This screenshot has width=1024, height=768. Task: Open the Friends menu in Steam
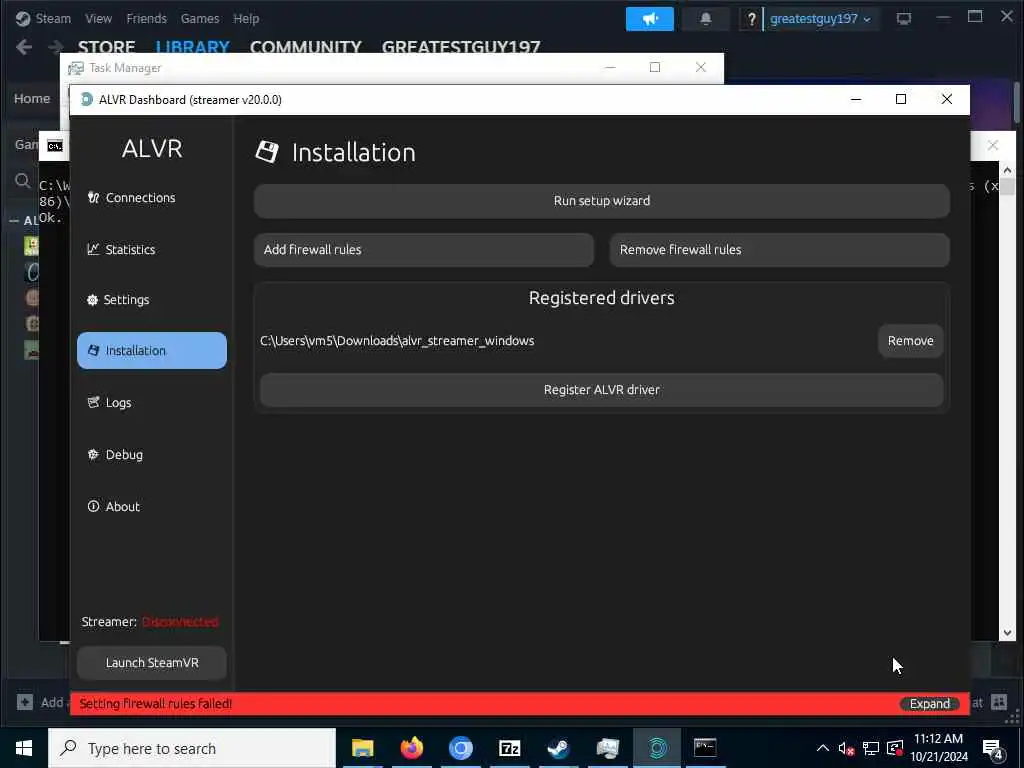(146, 18)
